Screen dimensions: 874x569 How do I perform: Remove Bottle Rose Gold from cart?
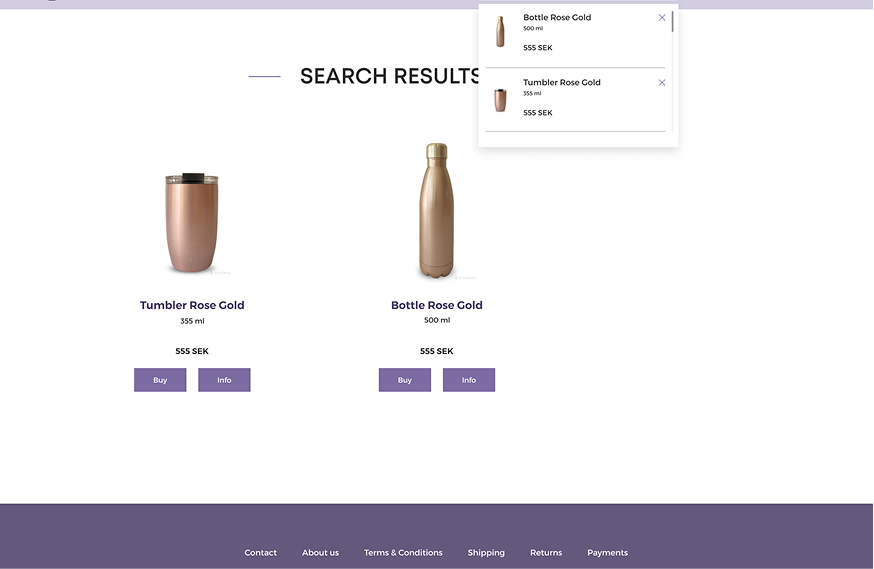[x=662, y=18]
